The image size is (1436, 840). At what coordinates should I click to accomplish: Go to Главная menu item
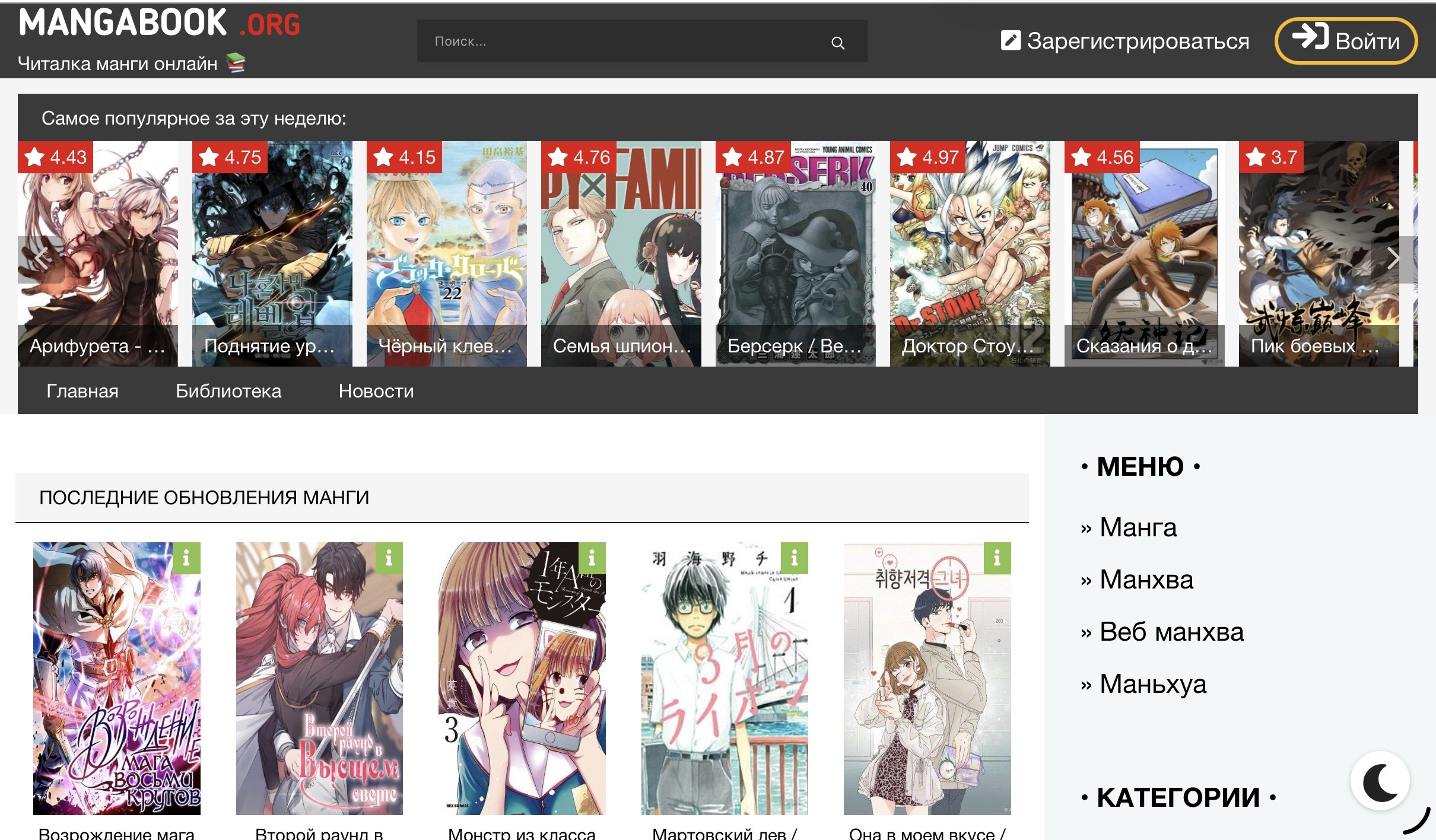click(82, 391)
